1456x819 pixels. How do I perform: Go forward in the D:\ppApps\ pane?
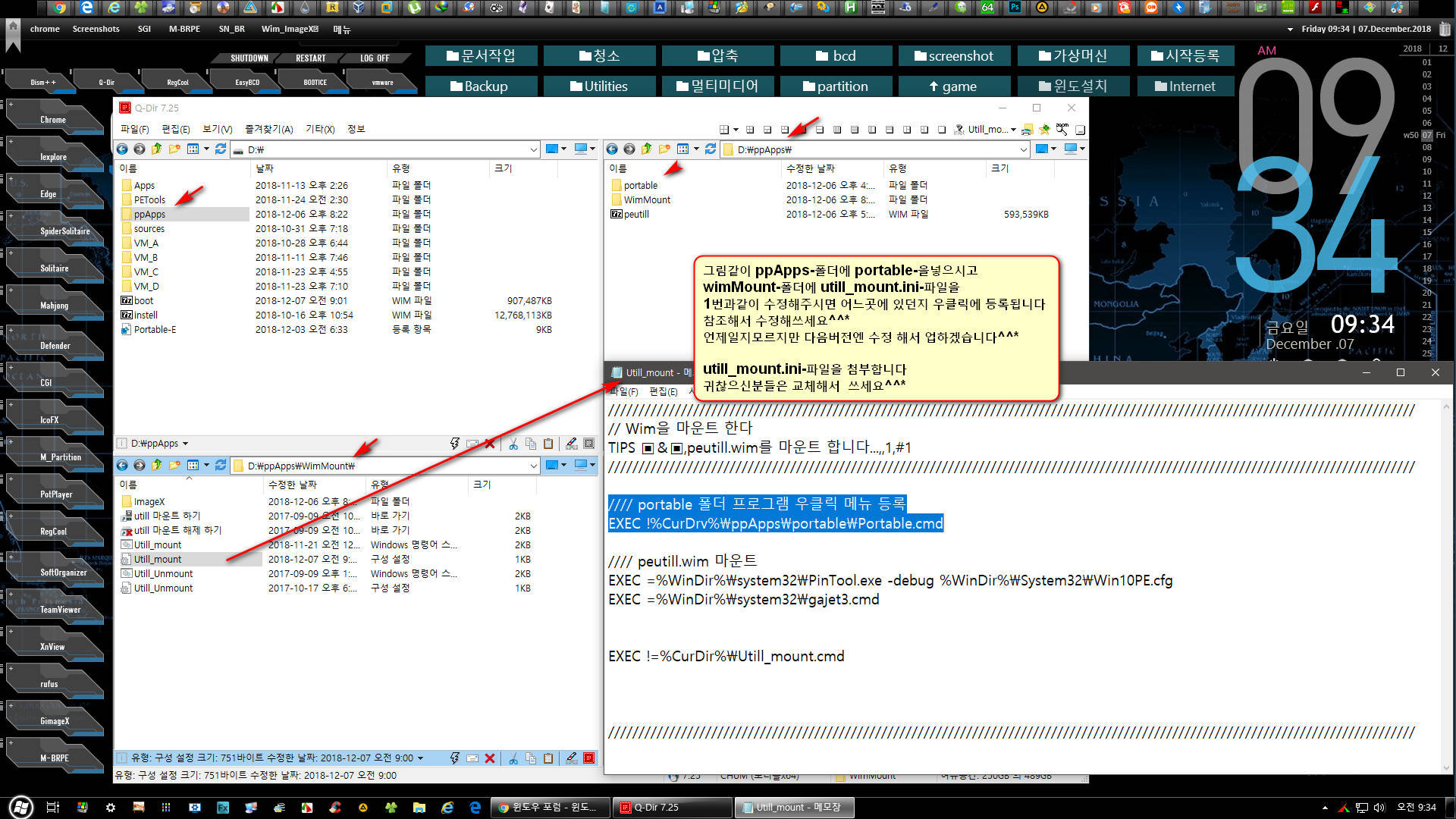(629, 149)
